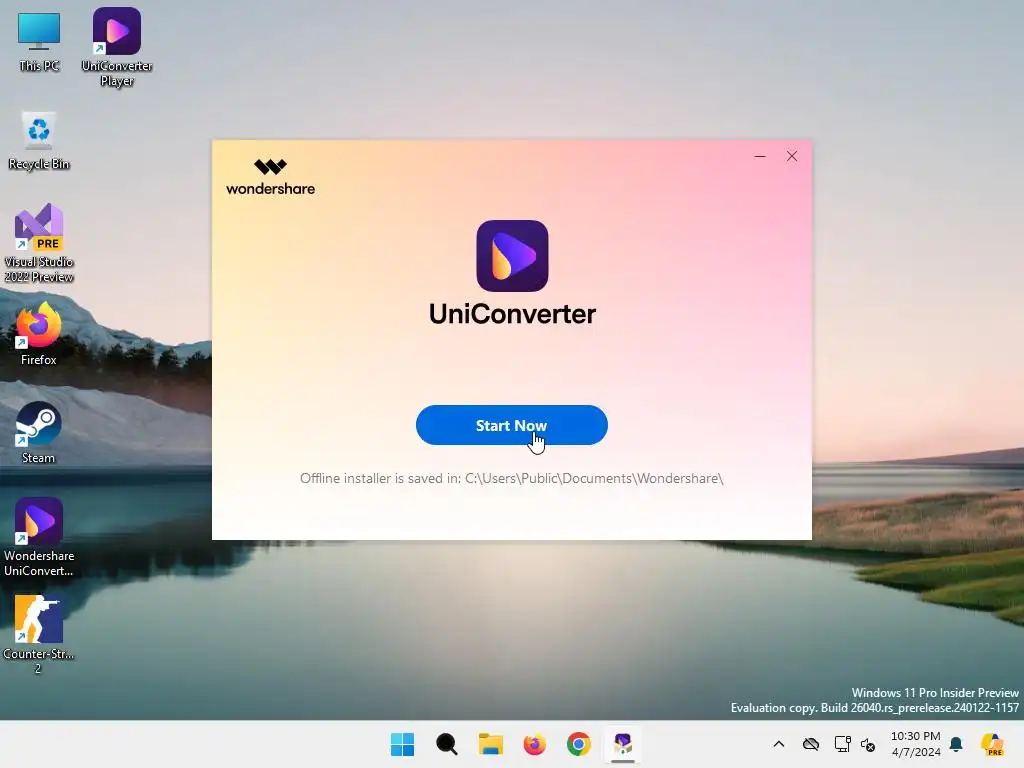The image size is (1024, 768).
Task: Show hidden system tray icons
Action: coord(778,744)
